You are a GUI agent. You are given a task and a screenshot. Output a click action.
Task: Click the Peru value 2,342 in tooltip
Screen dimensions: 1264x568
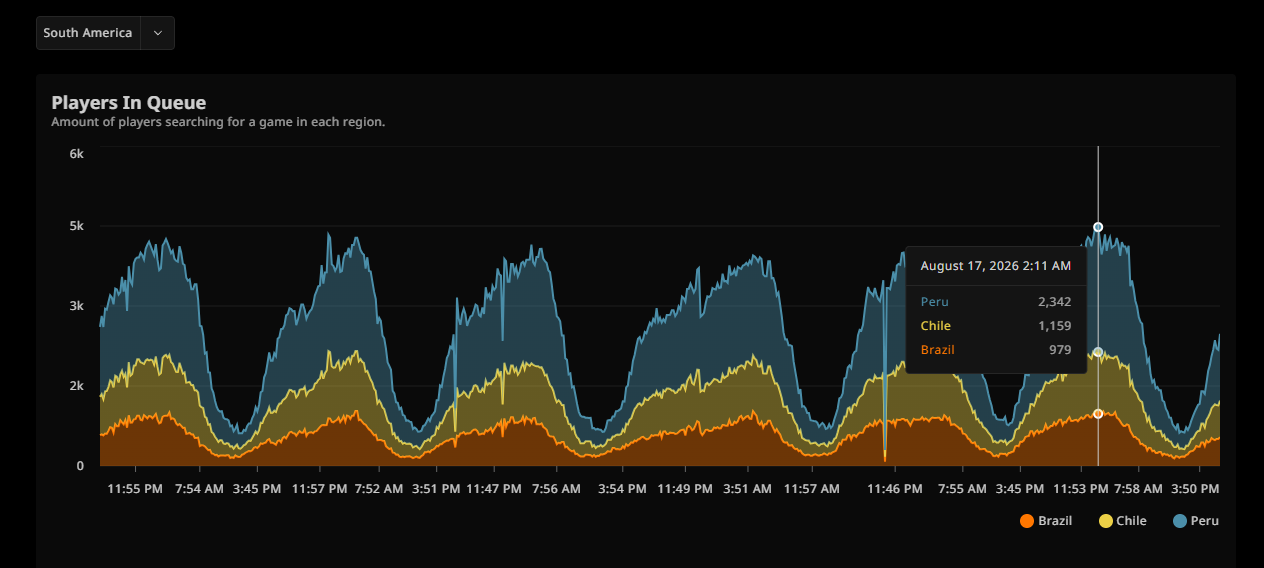coord(1054,302)
